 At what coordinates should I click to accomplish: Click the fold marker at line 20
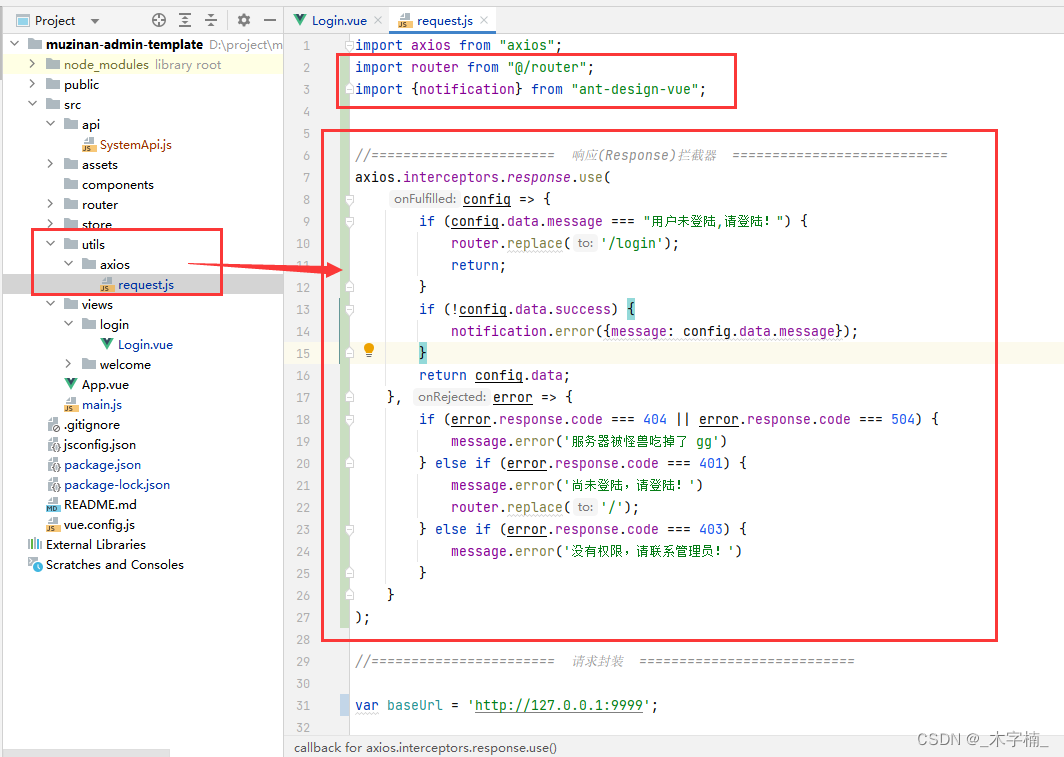349,463
